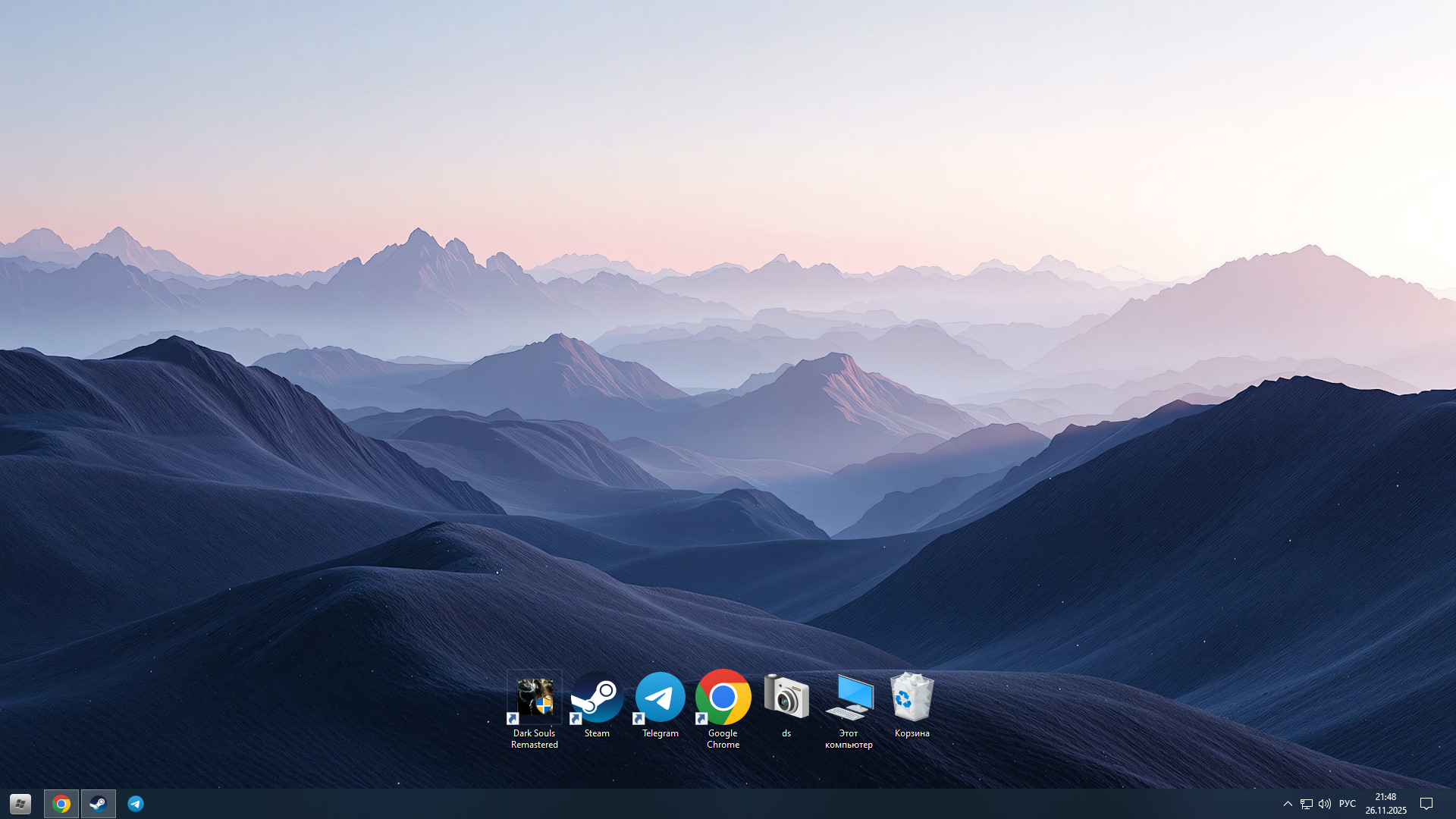Select the 'Этот компьютер' computer icon
This screenshot has height=819, width=1456.
click(x=849, y=697)
